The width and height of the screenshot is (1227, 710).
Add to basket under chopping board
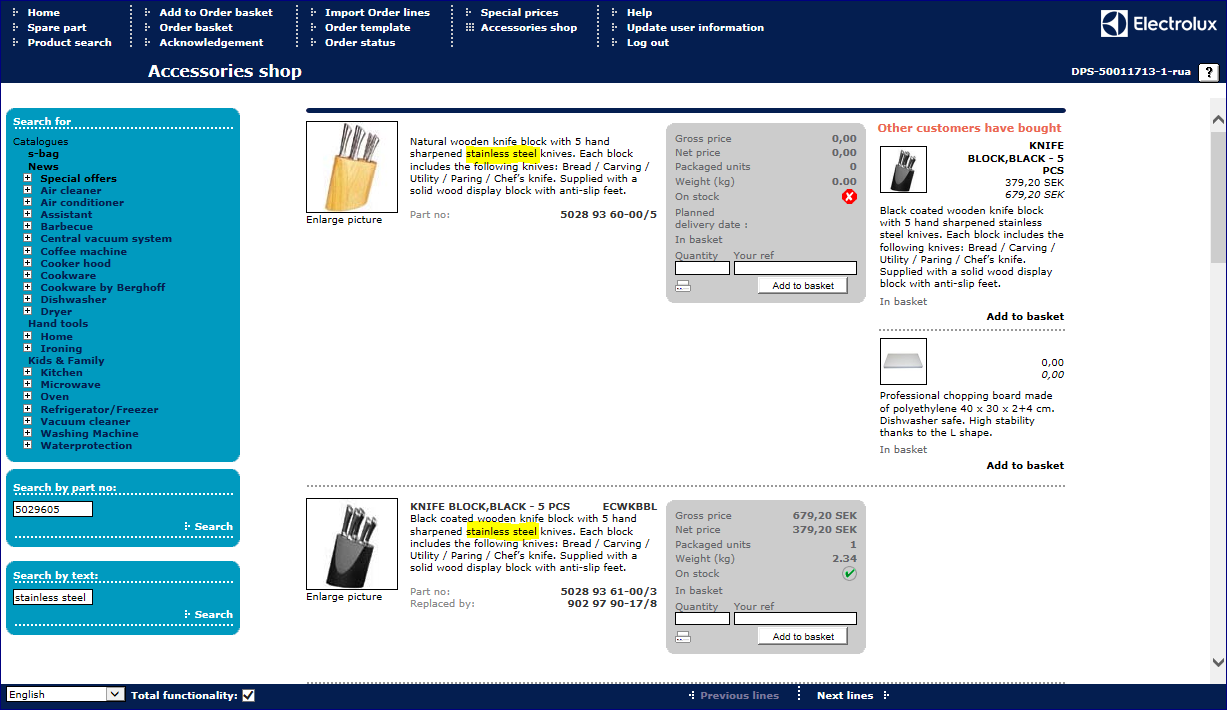(x=1025, y=465)
